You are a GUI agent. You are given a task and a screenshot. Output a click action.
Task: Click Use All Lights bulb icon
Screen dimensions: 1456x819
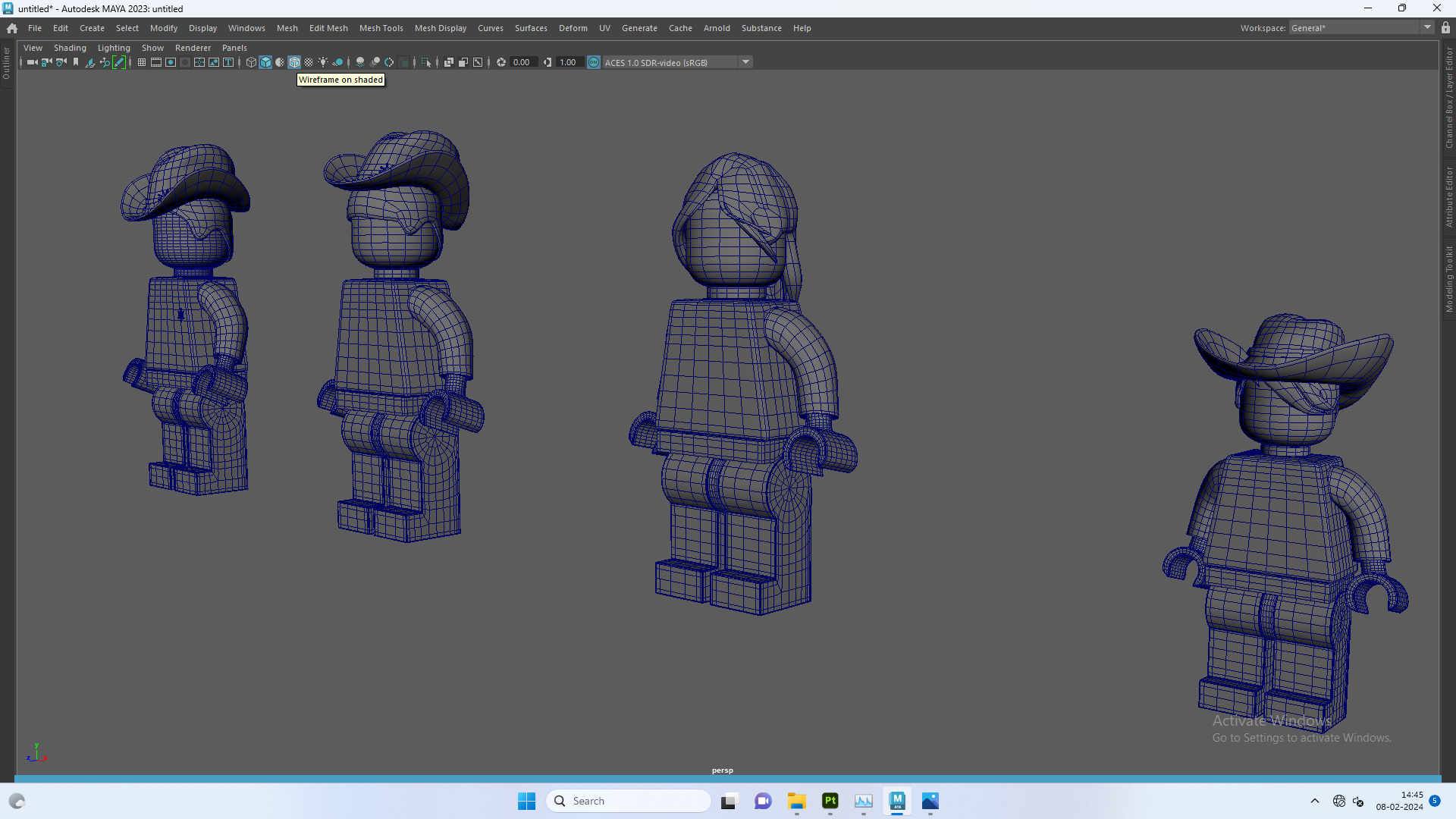coord(323,62)
